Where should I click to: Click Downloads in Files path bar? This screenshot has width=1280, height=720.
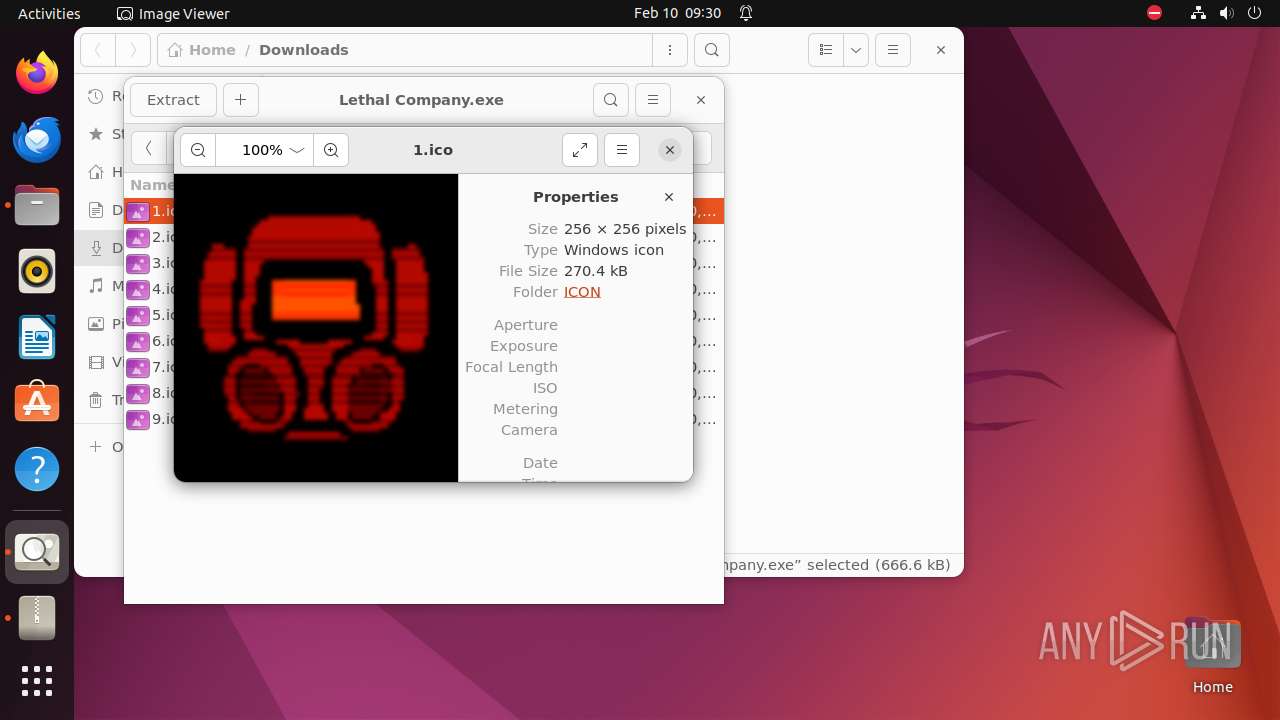(x=304, y=50)
